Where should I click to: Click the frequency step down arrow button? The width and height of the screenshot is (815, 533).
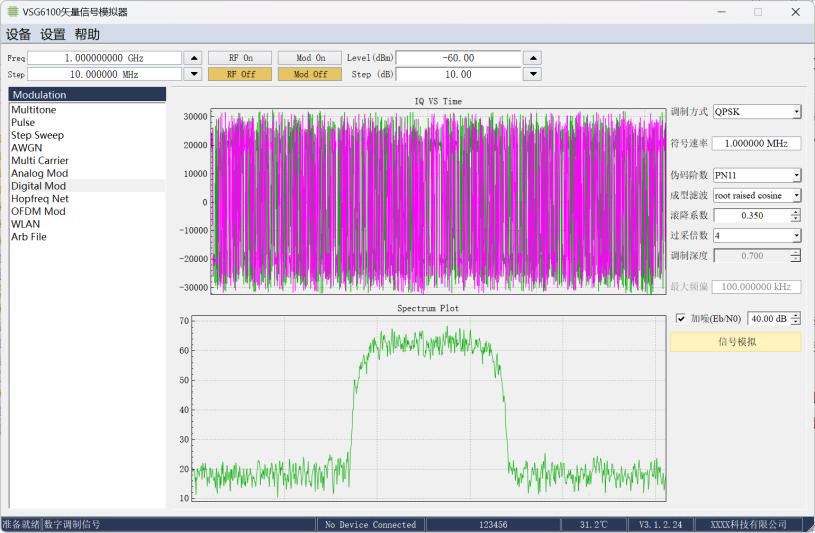tap(194, 74)
